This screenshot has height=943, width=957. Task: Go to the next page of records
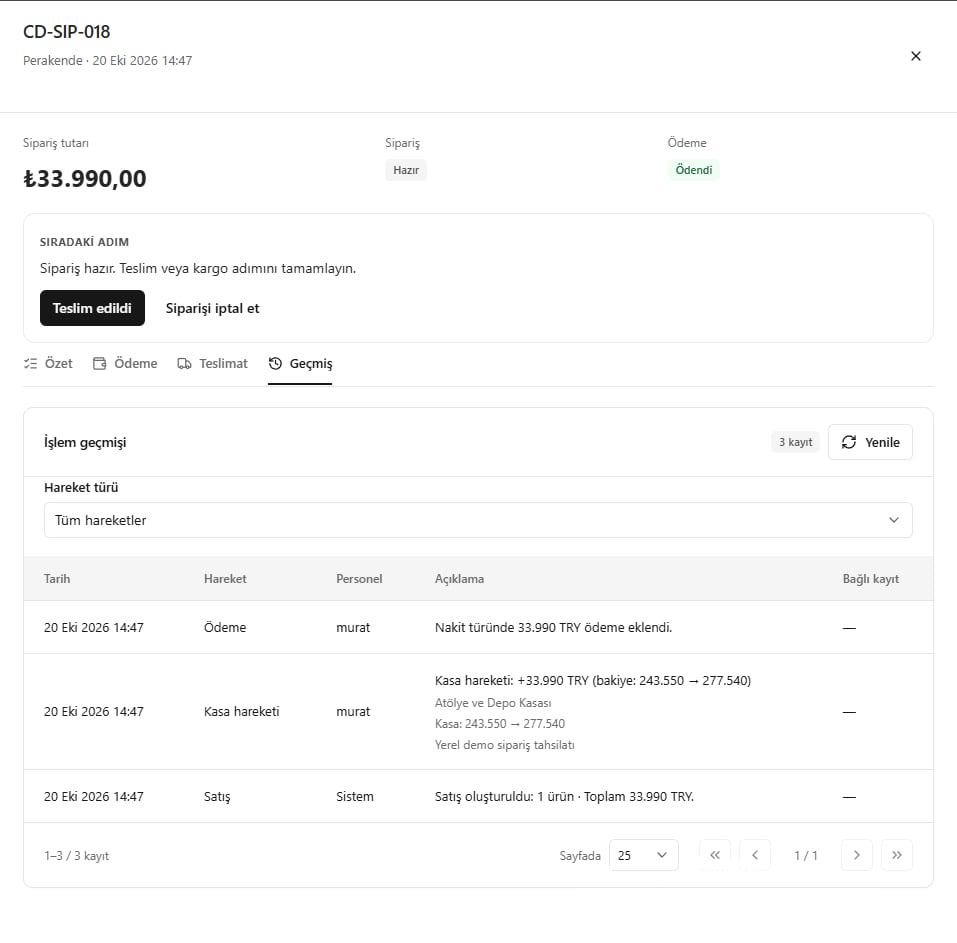pos(856,855)
